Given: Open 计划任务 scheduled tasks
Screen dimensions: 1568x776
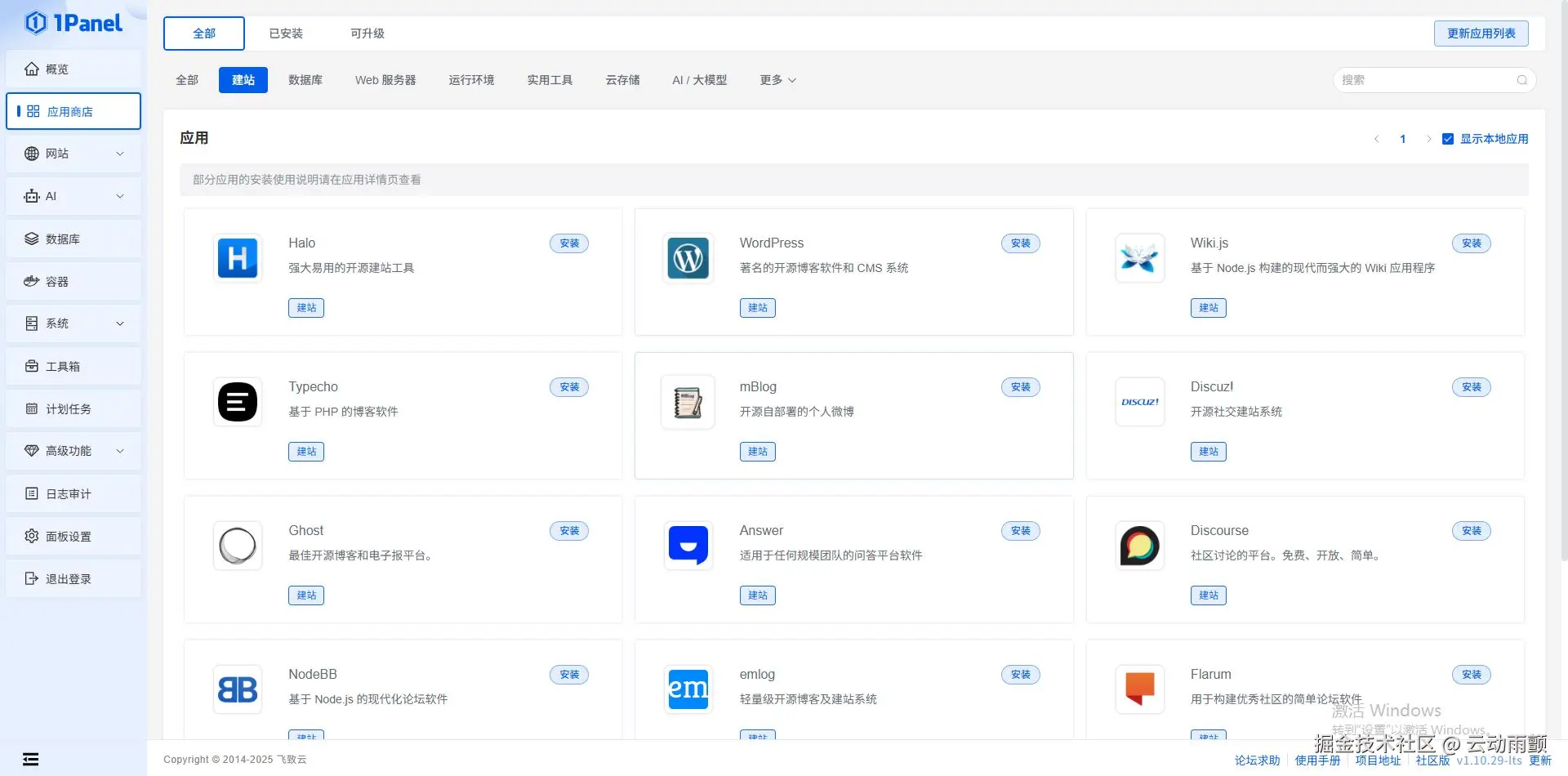Looking at the screenshot, I should [x=73, y=408].
